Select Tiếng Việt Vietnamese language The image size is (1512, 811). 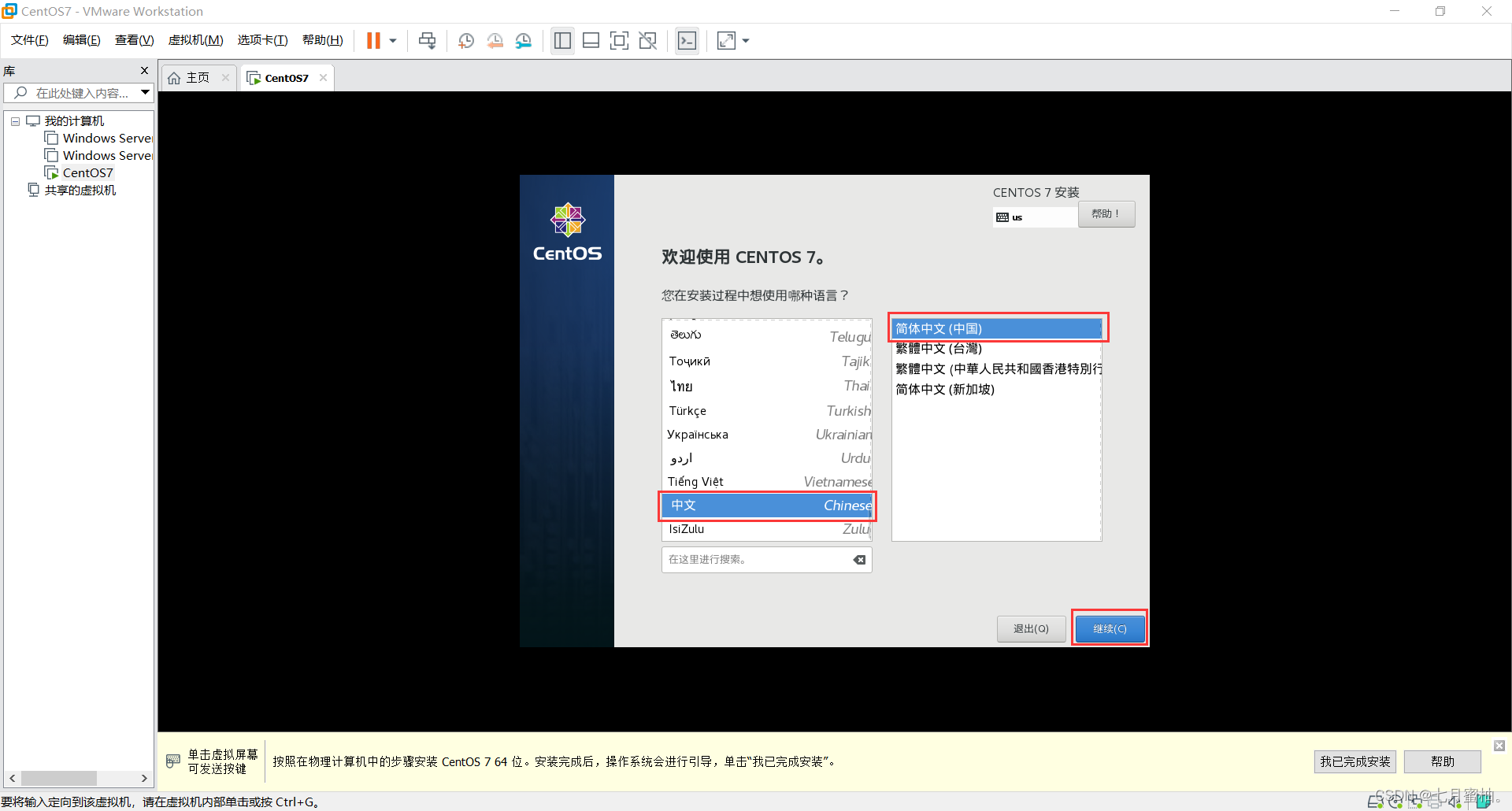[767, 481]
